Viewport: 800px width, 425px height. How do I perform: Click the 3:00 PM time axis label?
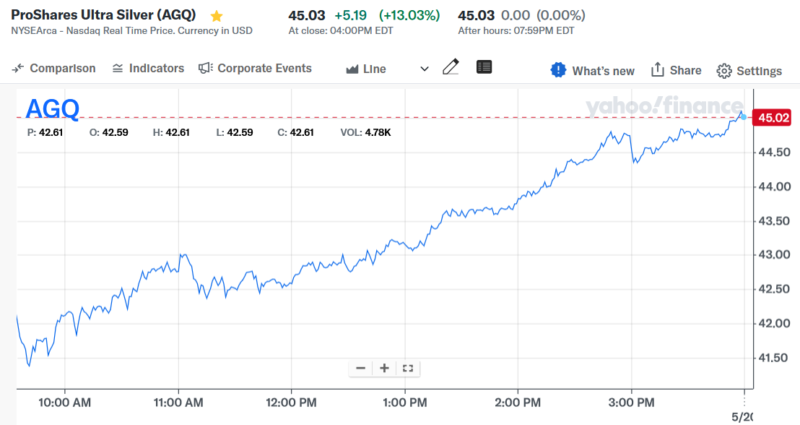(631, 402)
